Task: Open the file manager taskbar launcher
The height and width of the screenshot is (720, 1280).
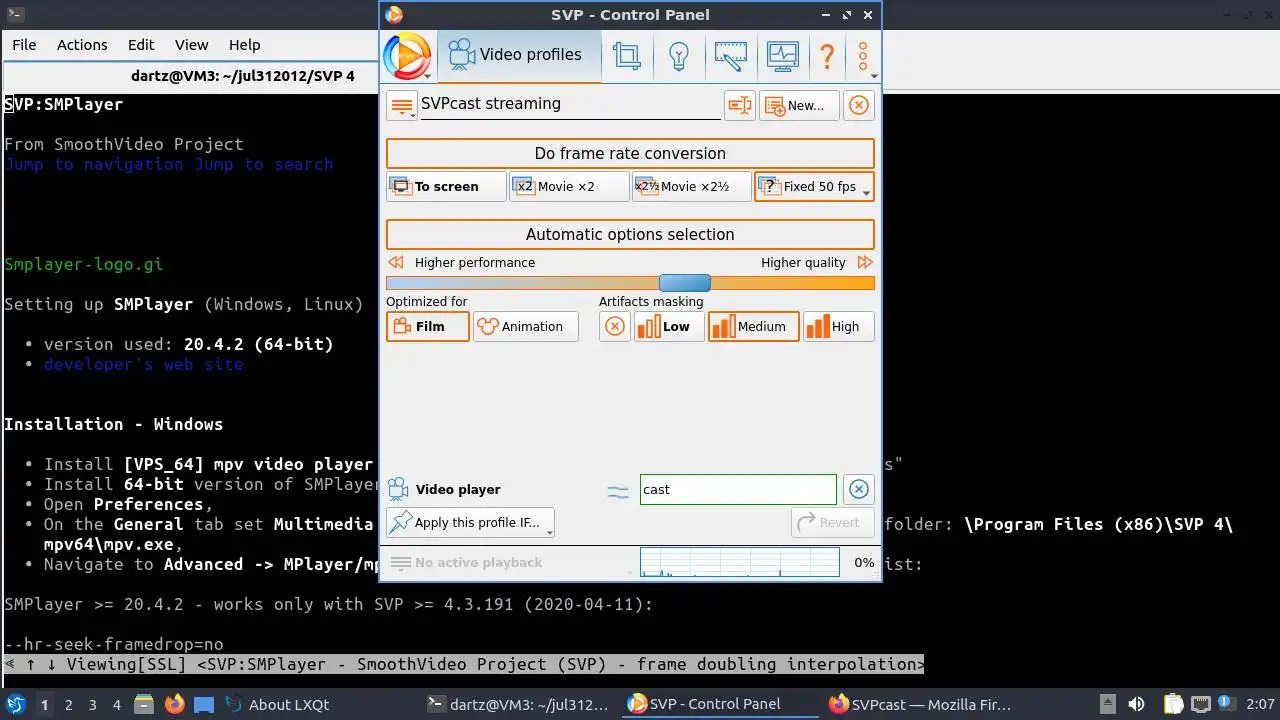Action: 143,704
